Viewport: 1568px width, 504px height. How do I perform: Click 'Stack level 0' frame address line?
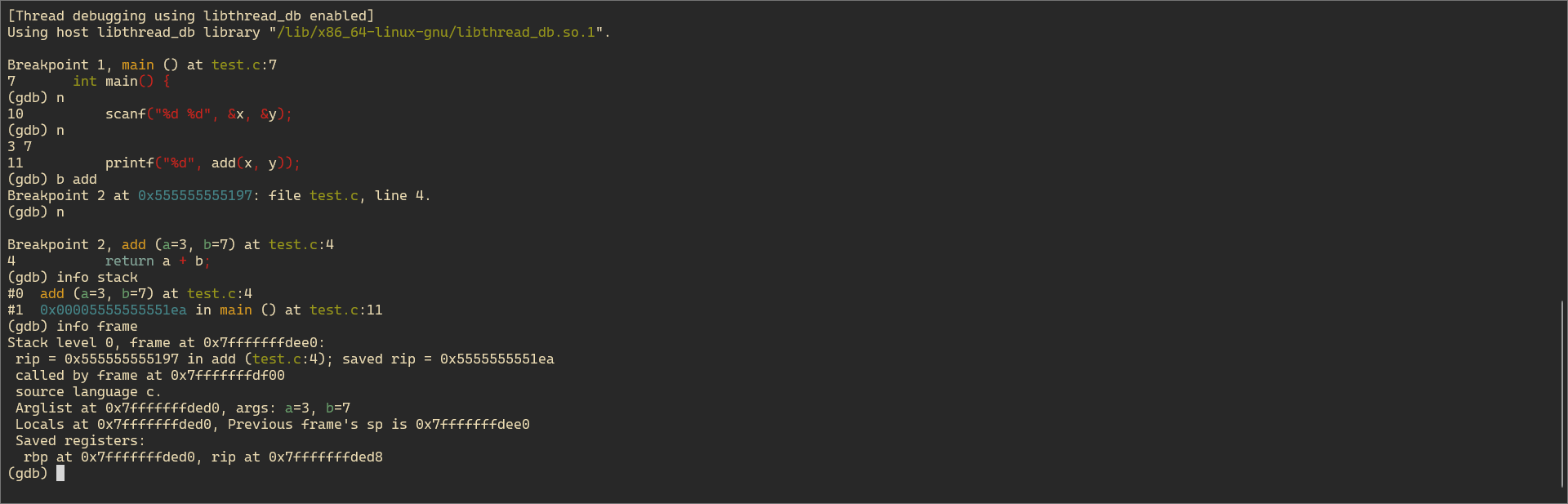(167, 342)
